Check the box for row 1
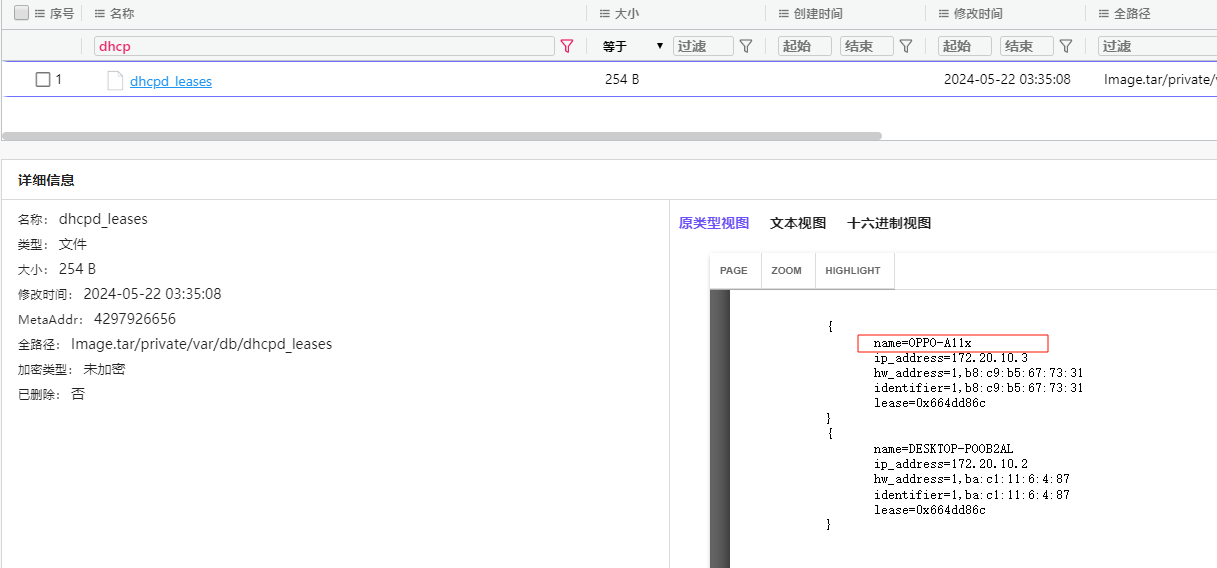 43,80
